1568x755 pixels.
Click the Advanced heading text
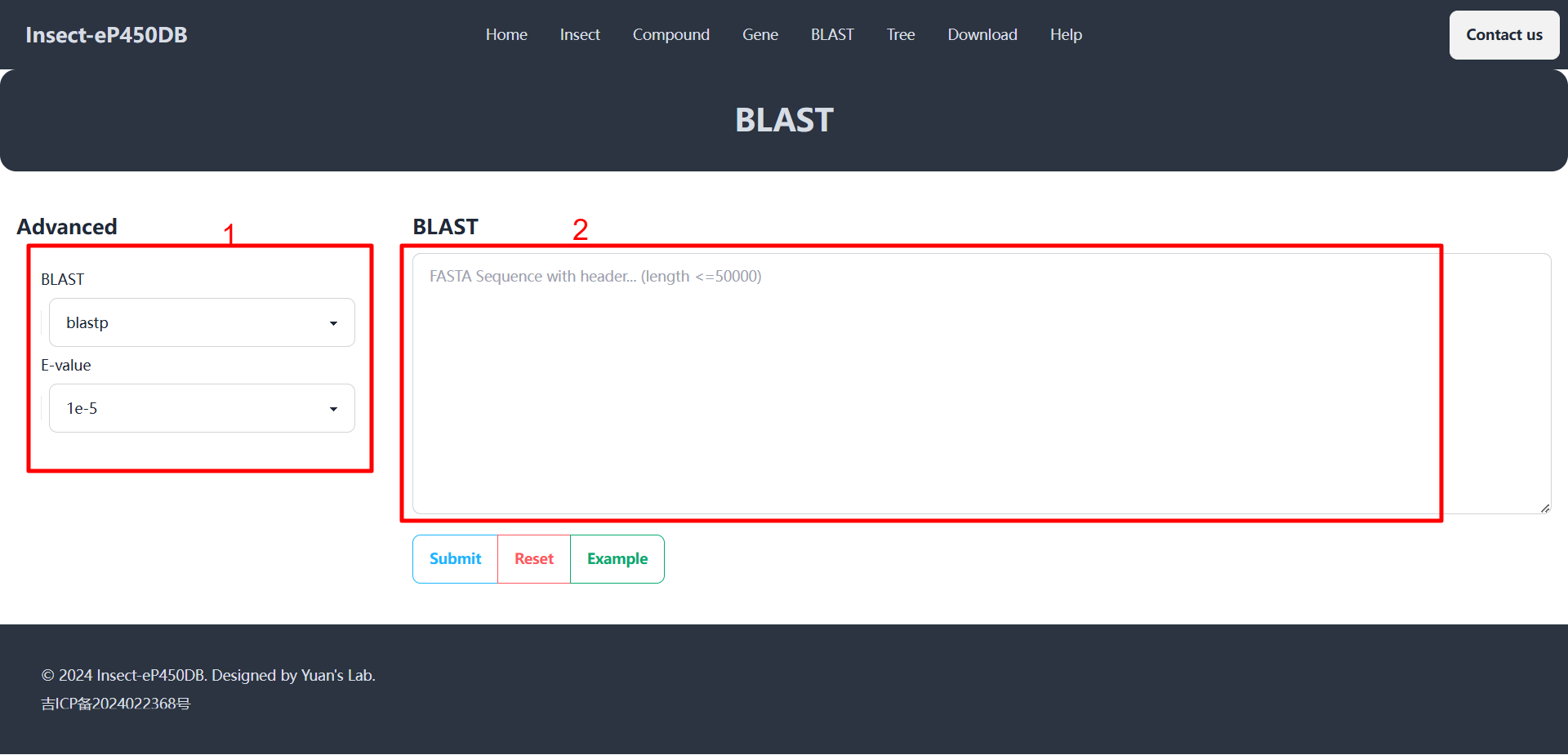[67, 227]
